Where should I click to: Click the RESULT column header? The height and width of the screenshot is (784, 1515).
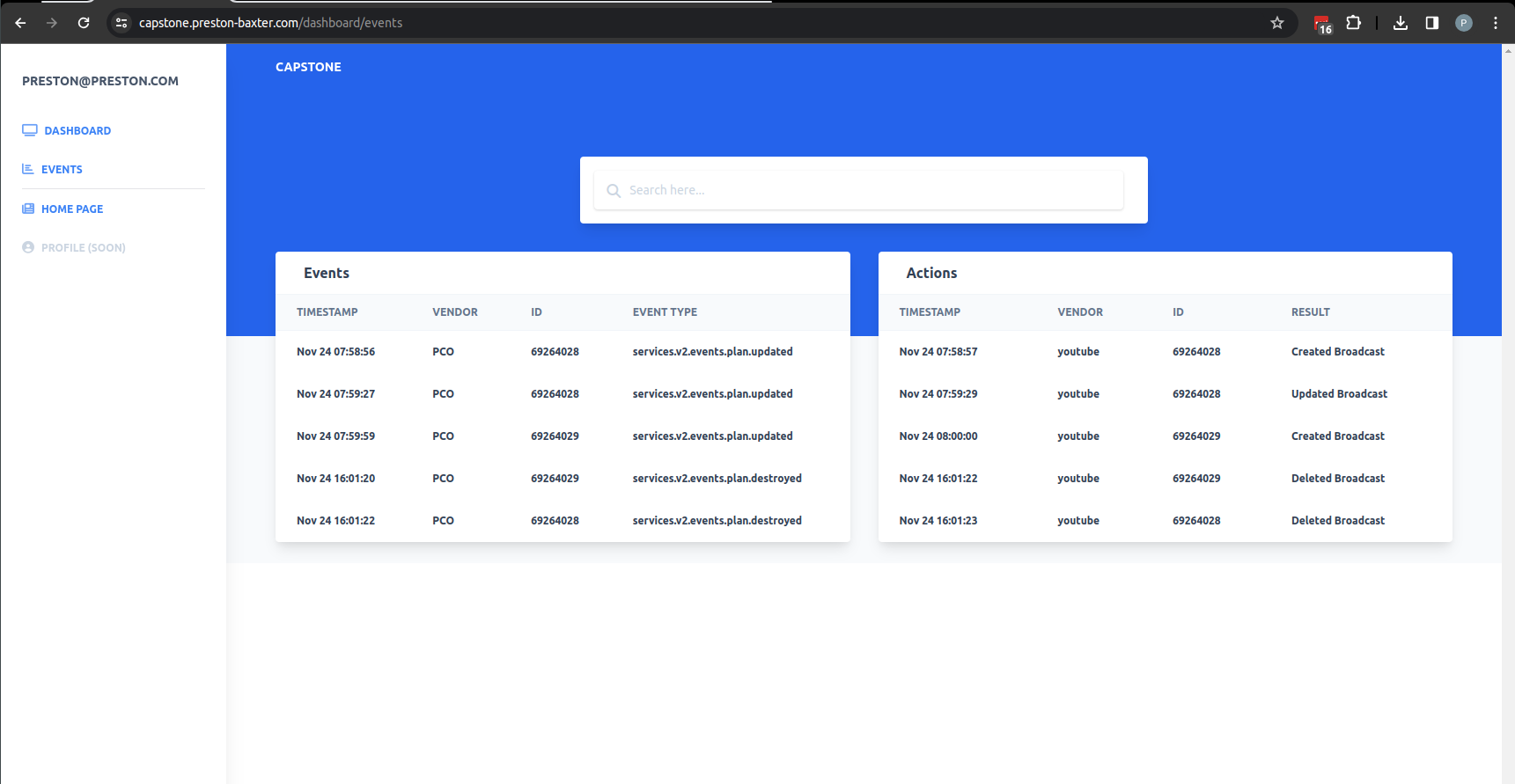pos(1311,312)
